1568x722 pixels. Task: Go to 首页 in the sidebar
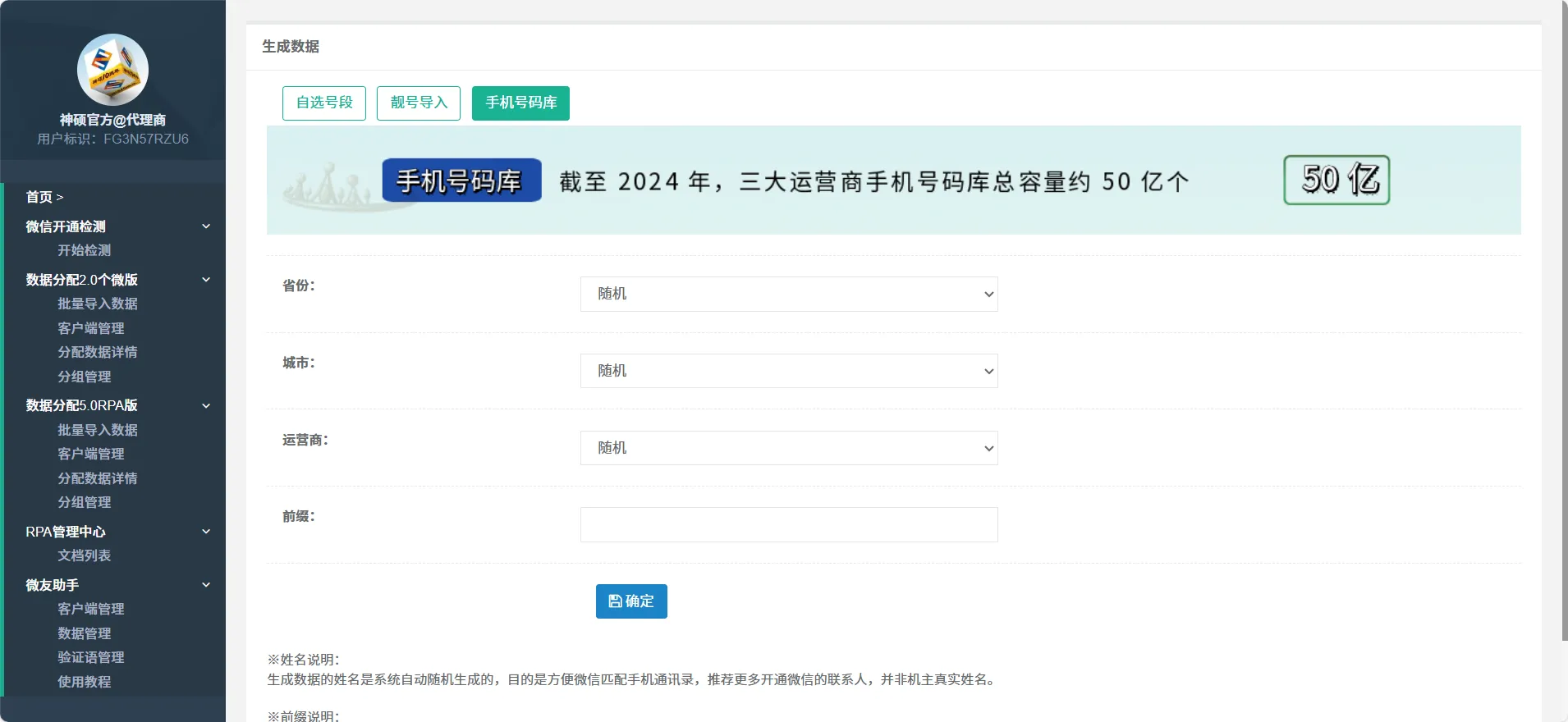[39, 197]
